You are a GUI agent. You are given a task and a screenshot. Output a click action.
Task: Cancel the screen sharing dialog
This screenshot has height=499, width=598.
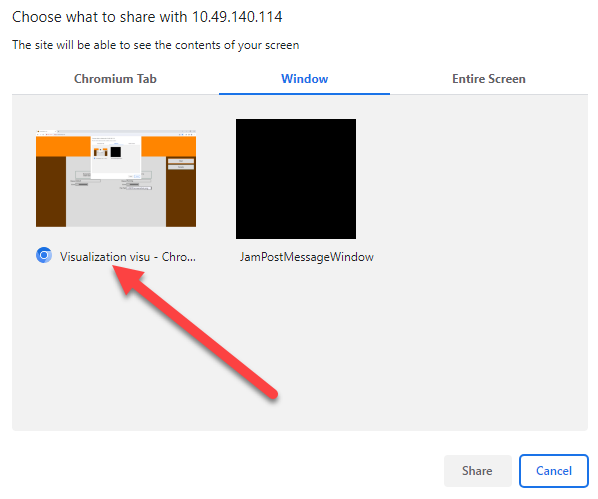(x=554, y=471)
